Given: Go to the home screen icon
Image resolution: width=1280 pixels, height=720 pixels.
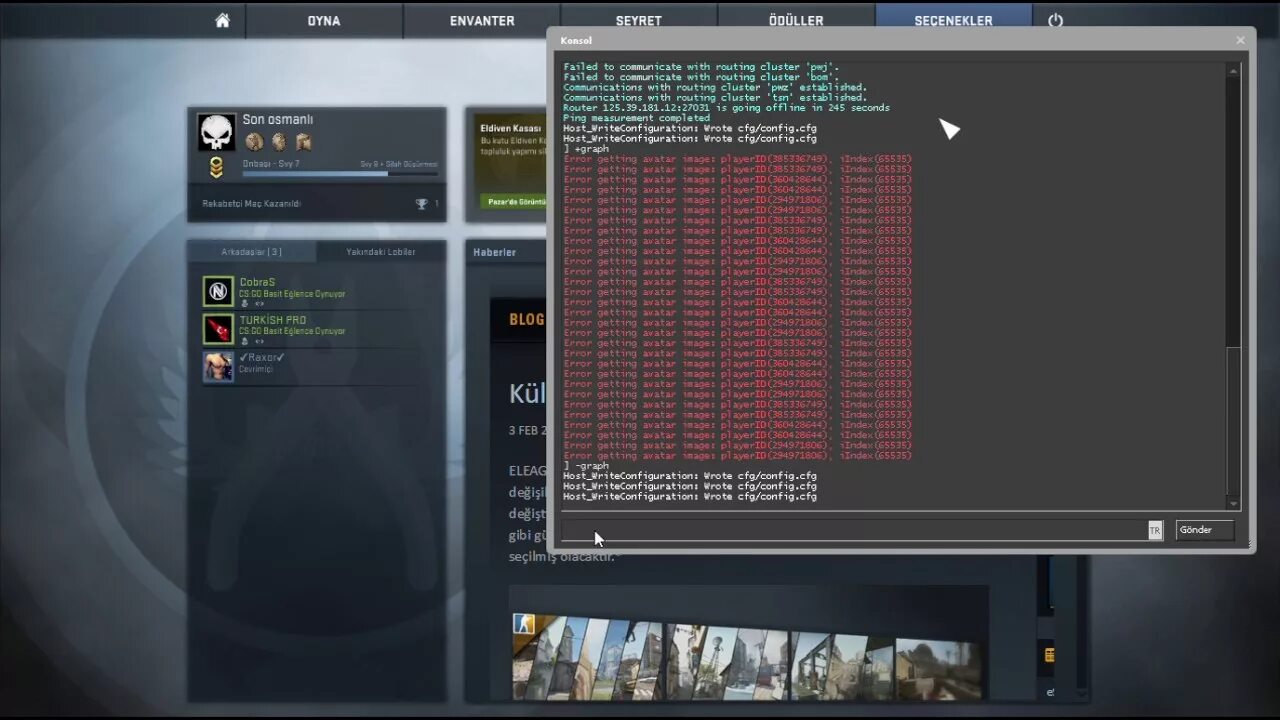Looking at the screenshot, I should 222,20.
